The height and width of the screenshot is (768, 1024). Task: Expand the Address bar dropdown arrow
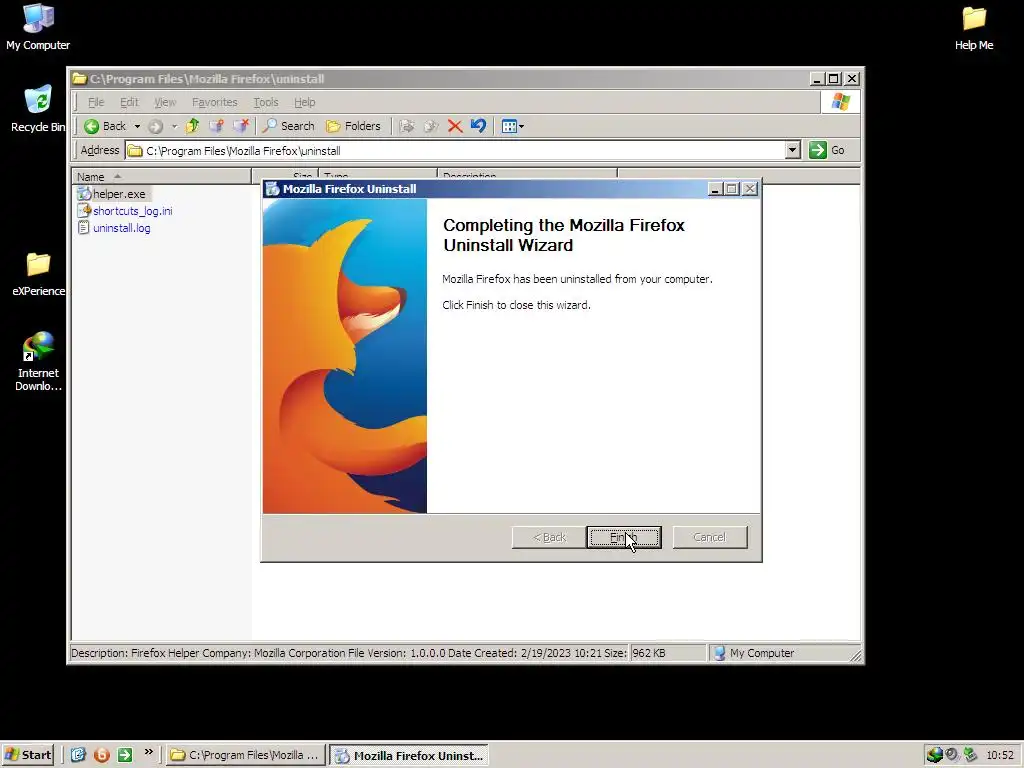pos(793,150)
